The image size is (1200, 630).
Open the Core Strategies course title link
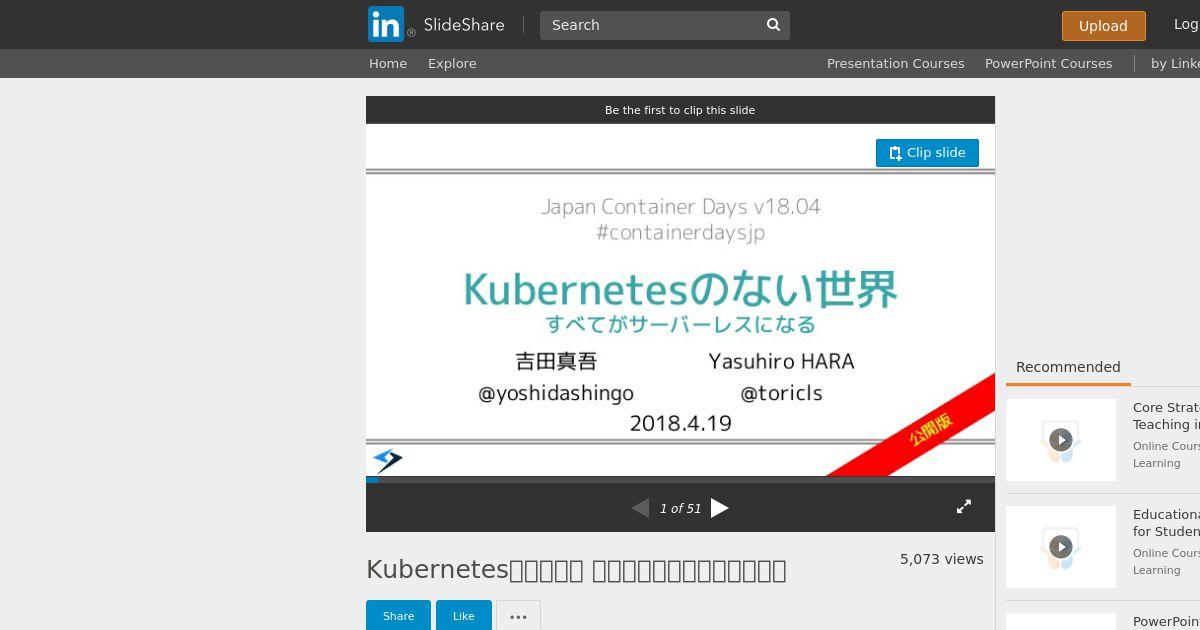click(1166, 416)
